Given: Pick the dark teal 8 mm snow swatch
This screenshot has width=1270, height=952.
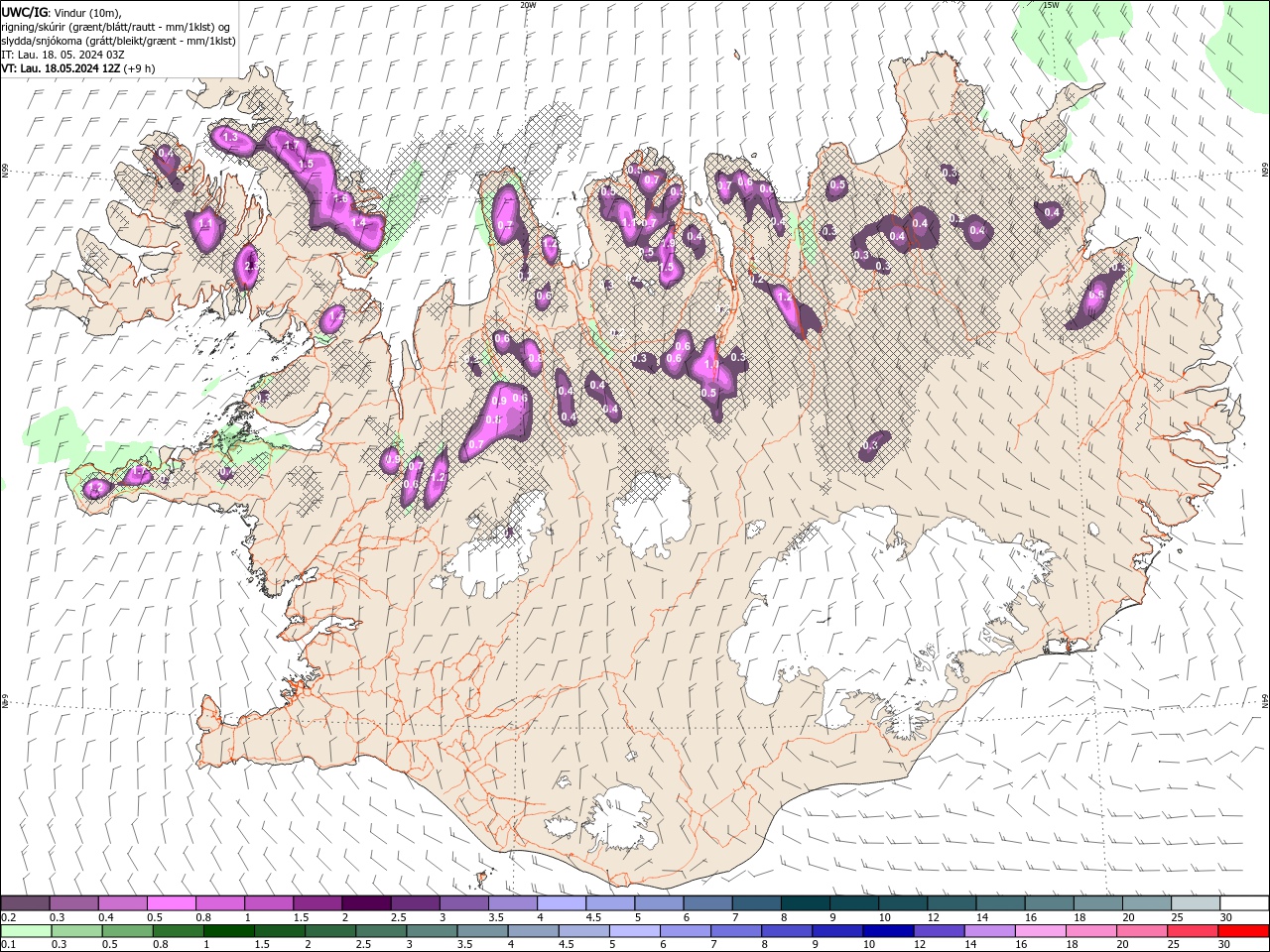Looking at the screenshot, I should tap(804, 903).
